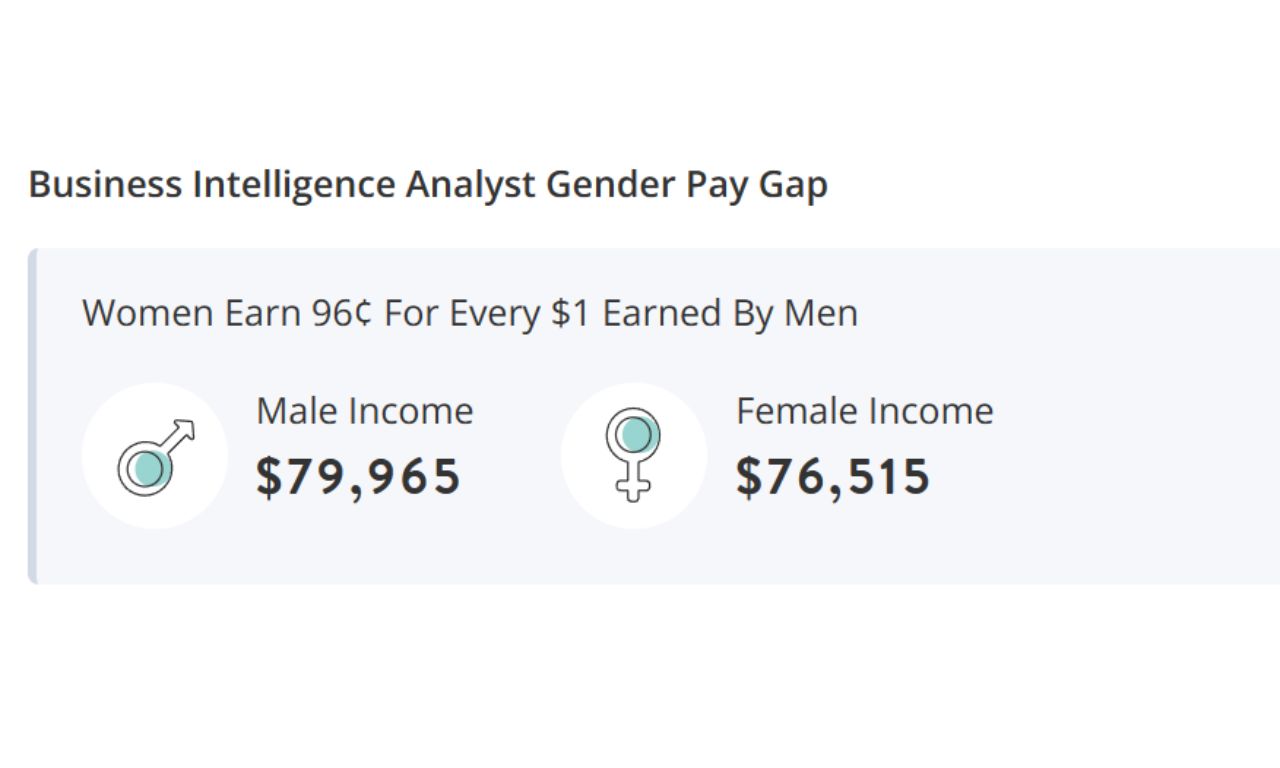
Task: Click the cross at the female symbol's base
Action: click(632, 487)
